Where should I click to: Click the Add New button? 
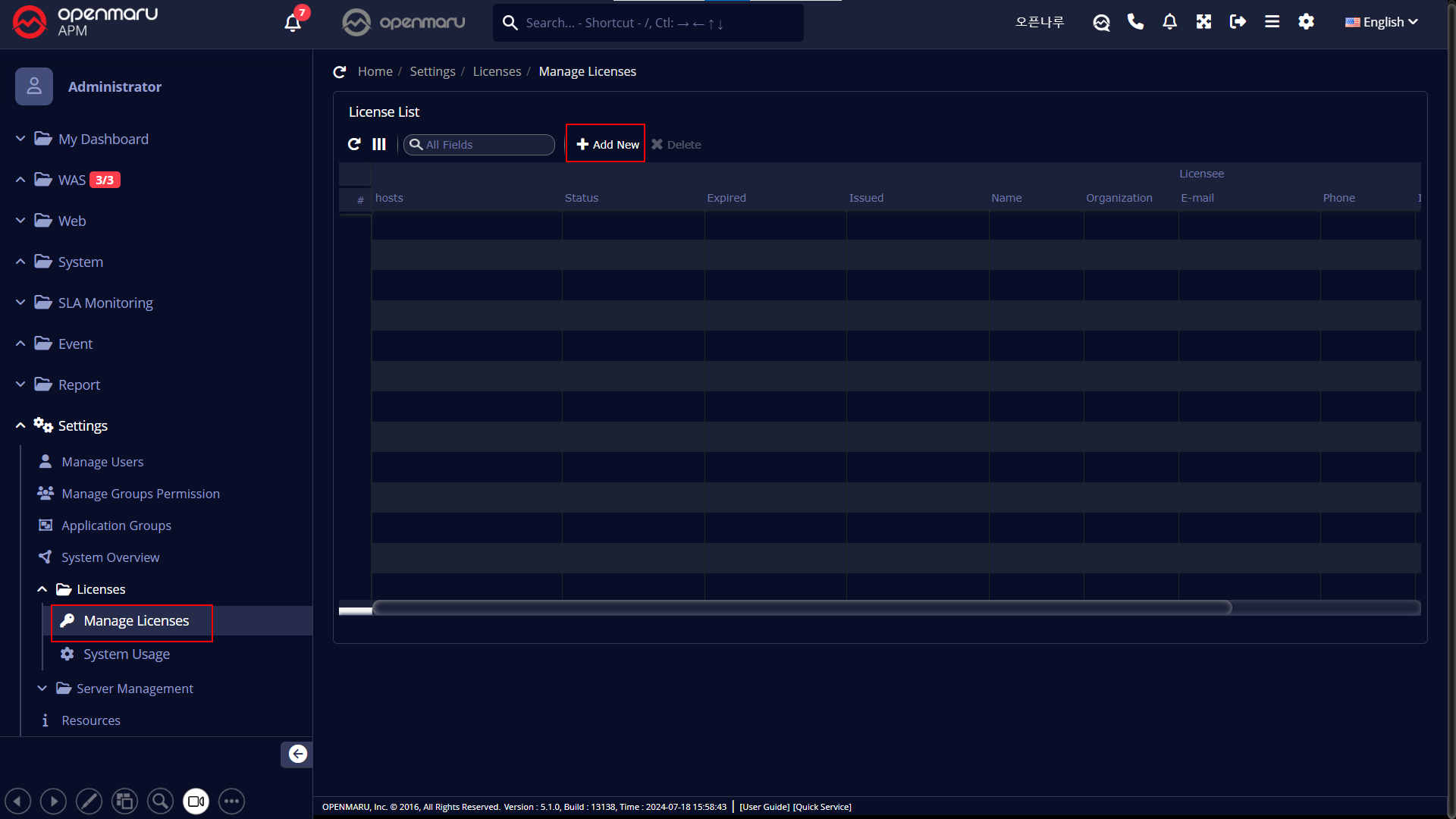point(607,144)
